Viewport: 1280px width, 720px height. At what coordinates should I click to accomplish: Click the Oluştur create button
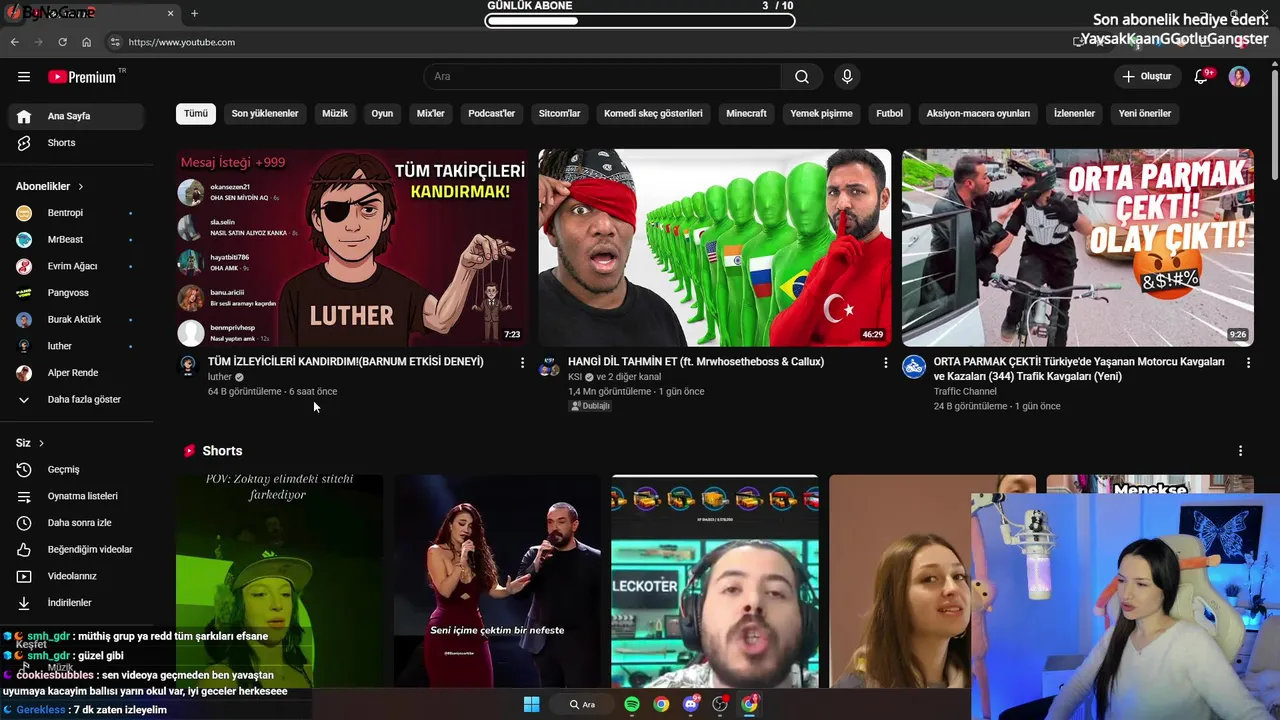[1146, 77]
